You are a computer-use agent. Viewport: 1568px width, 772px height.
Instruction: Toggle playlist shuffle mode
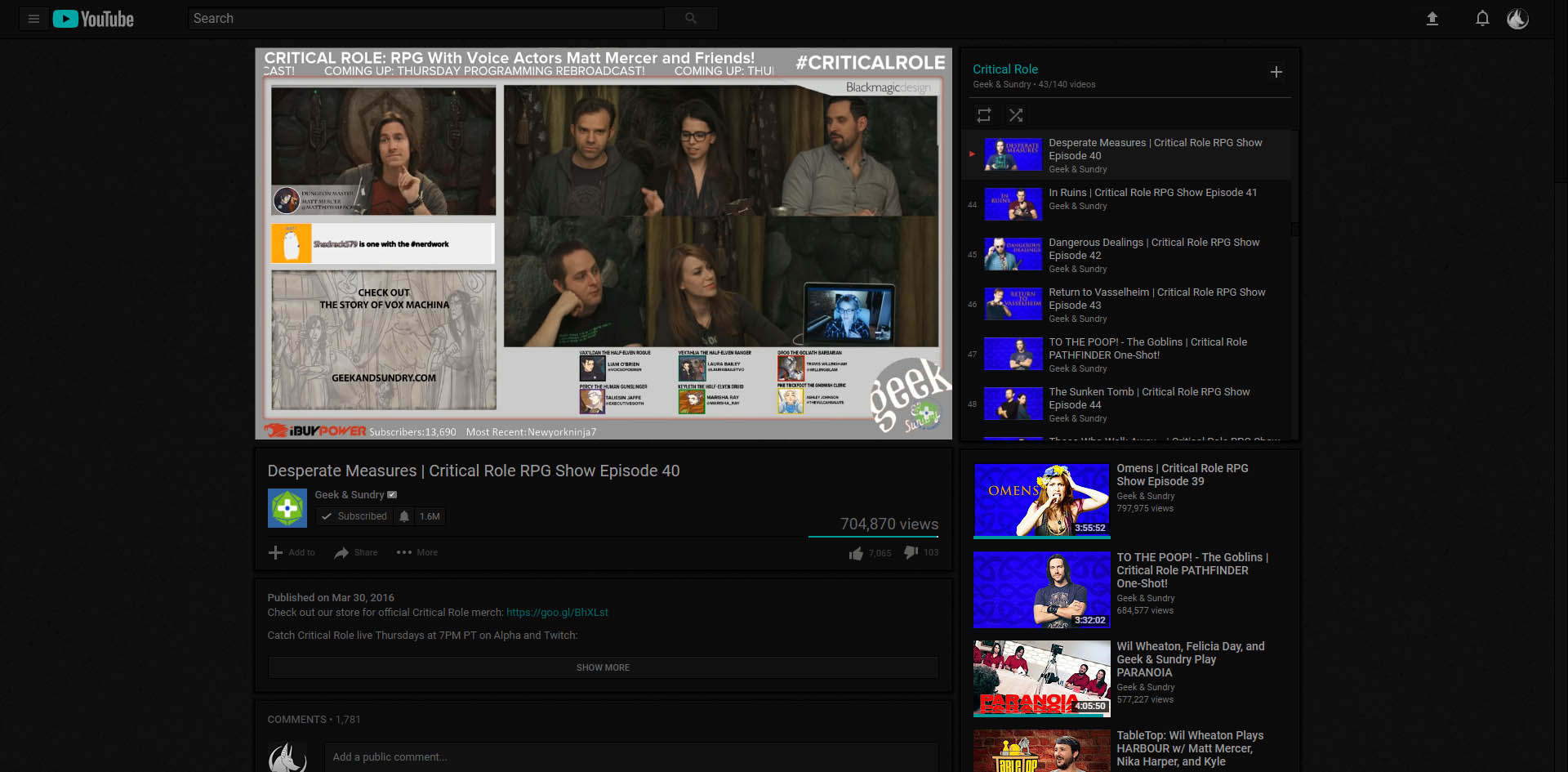click(x=1016, y=115)
